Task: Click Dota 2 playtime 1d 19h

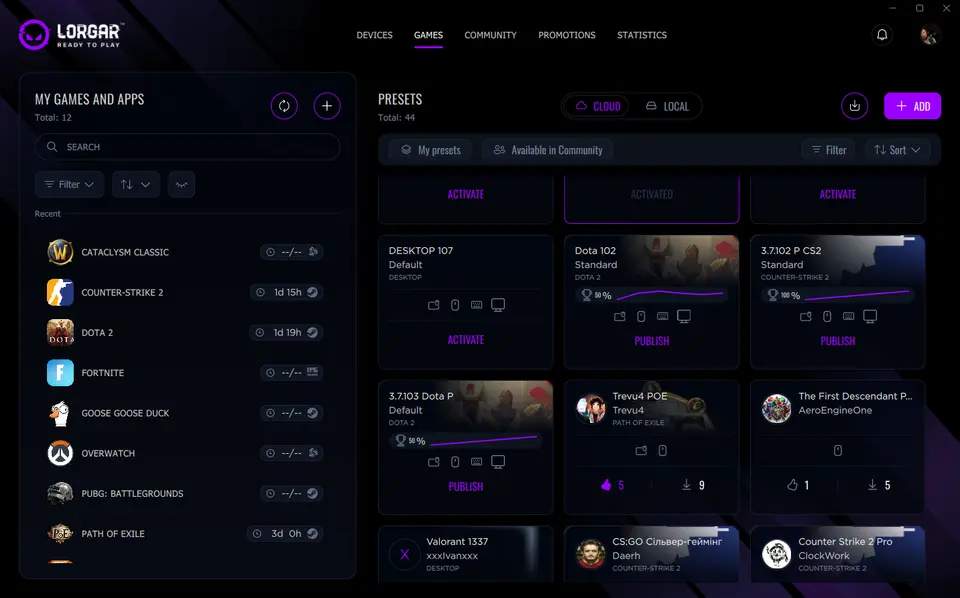Action: pyautogui.click(x=287, y=332)
